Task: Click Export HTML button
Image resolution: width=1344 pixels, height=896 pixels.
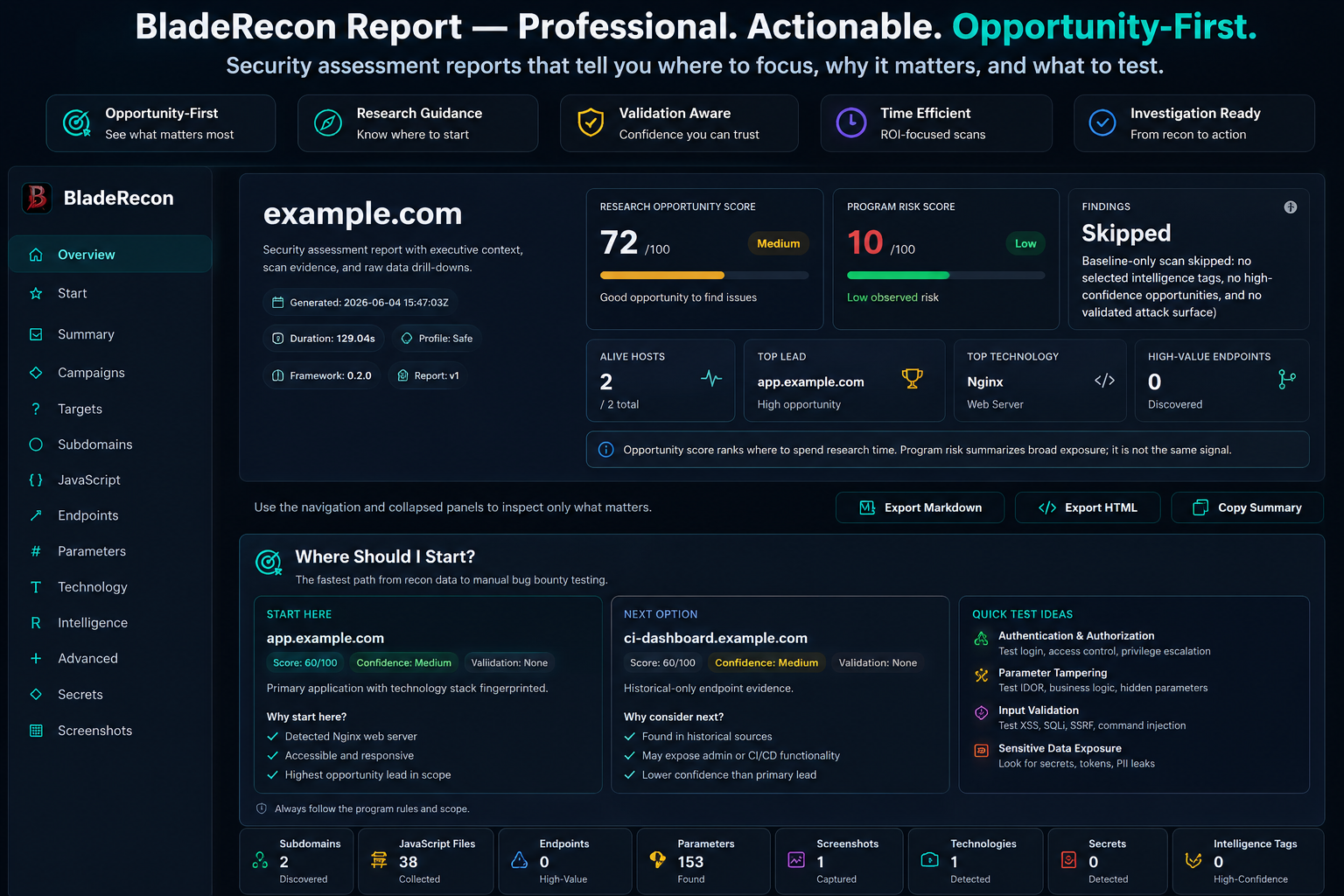Action: [x=1088, y=507]
